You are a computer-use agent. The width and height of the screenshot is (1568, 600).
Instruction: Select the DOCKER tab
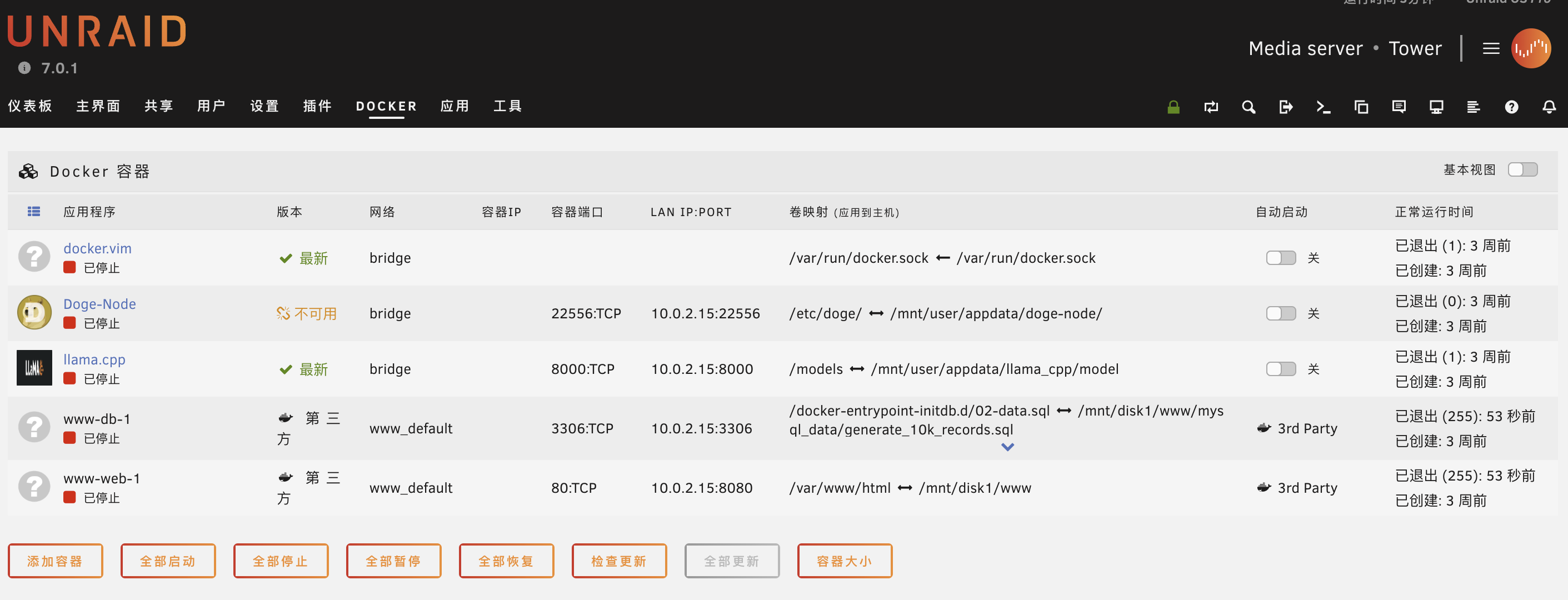click(387, 106)
